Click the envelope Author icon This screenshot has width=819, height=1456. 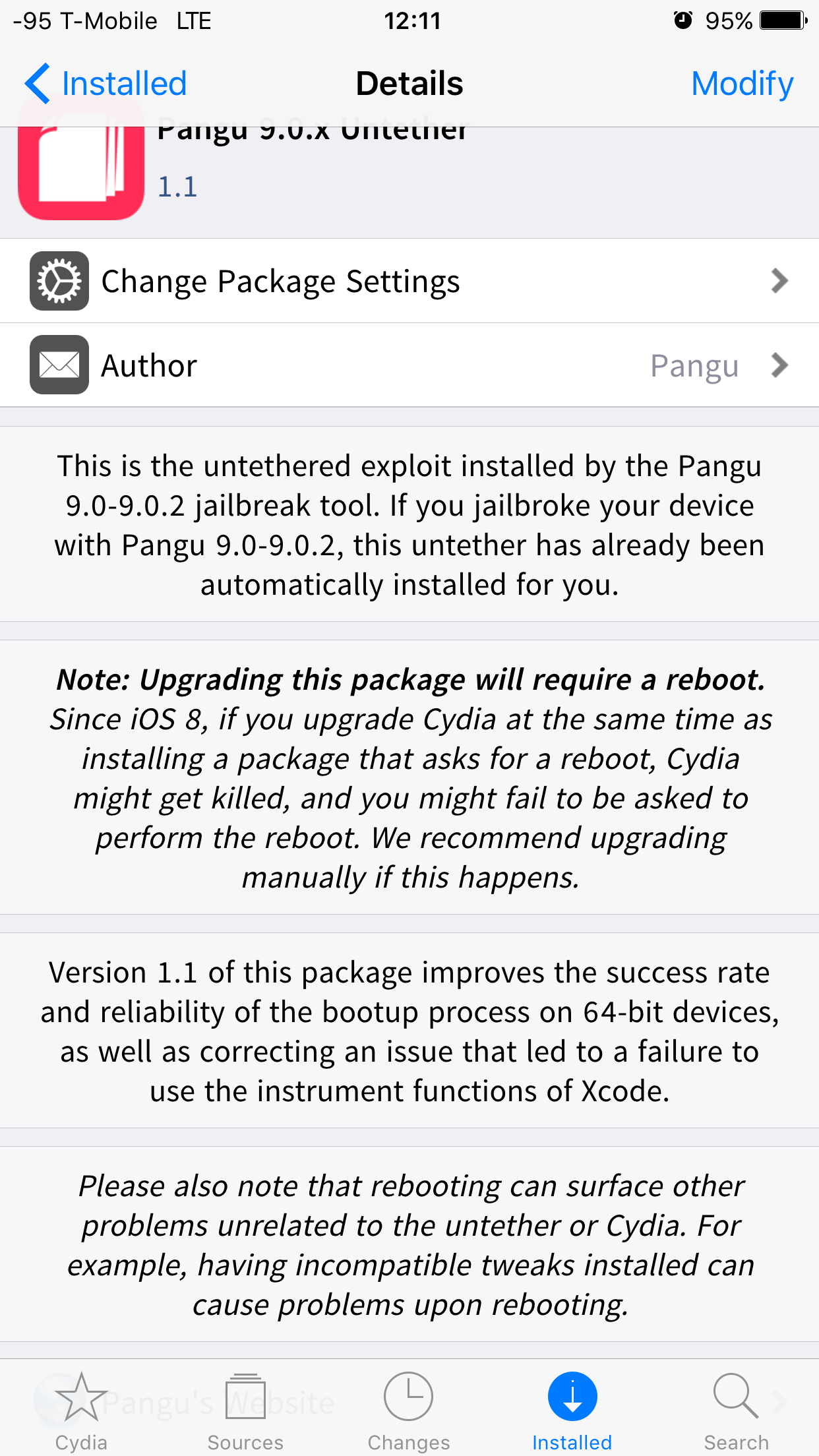click(x=59, y=365)
